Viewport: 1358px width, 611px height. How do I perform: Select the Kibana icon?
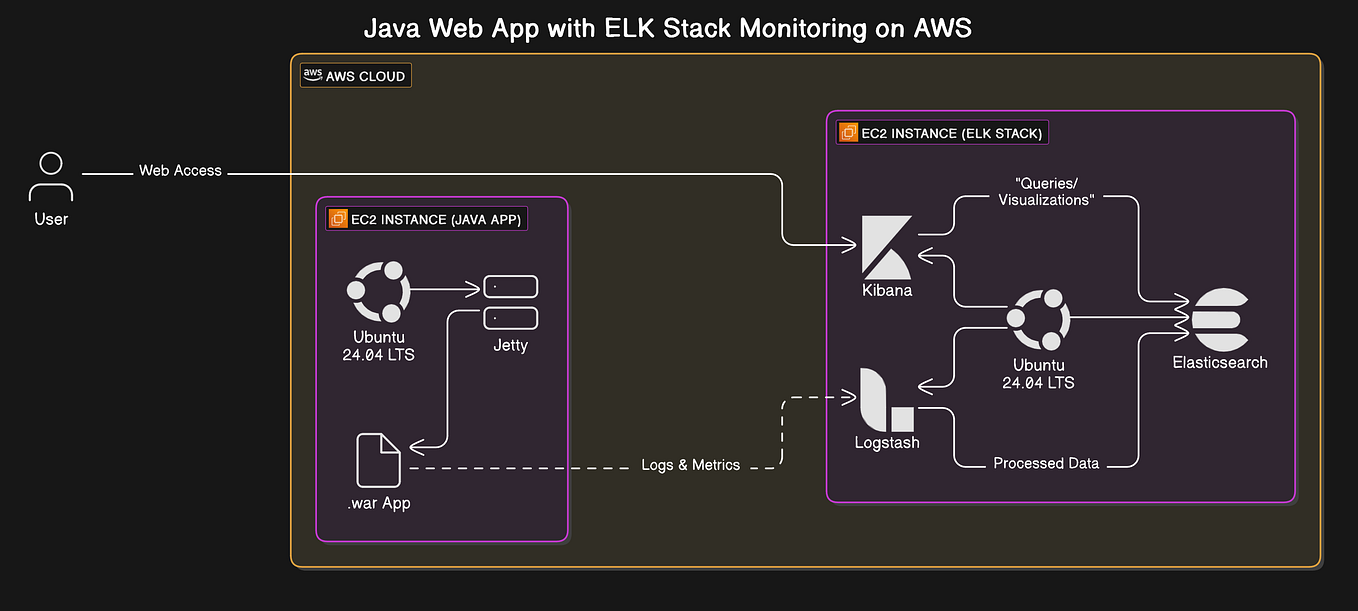pos(886,247)
